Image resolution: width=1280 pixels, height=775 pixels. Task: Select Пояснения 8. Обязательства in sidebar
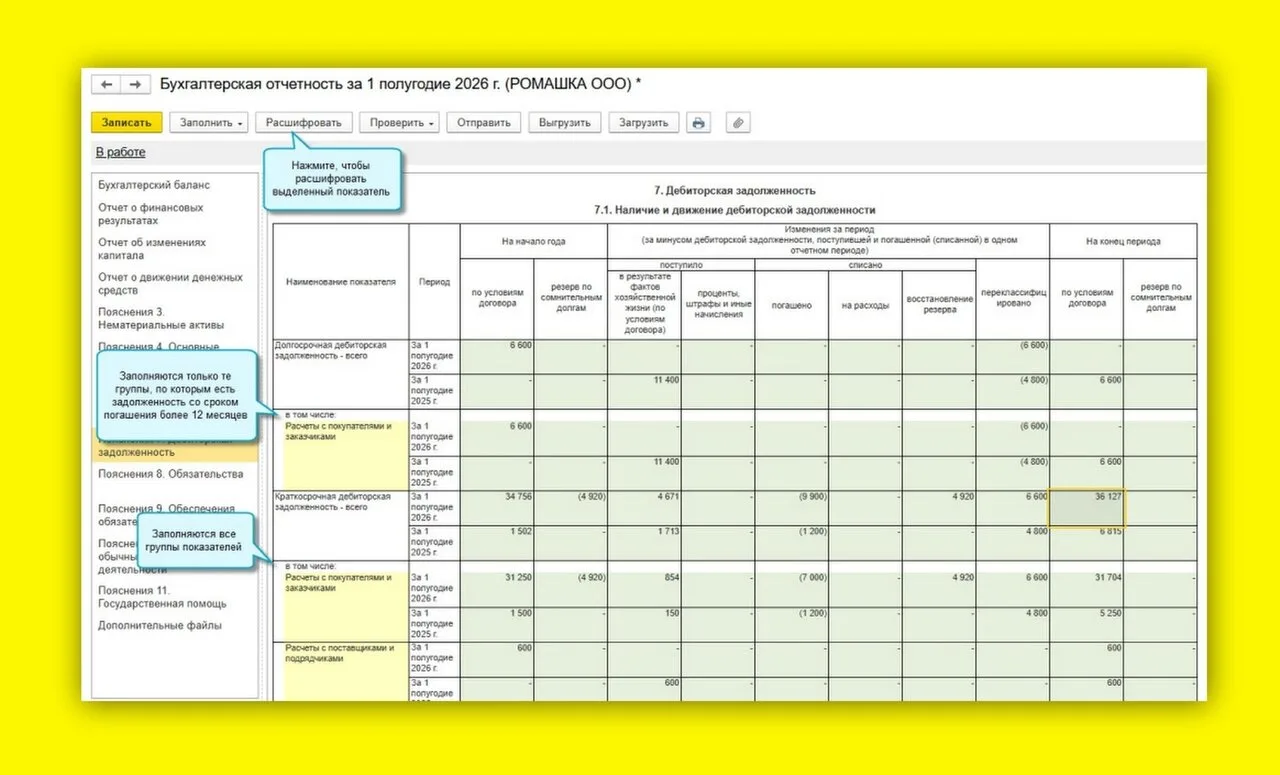[170, 474]
